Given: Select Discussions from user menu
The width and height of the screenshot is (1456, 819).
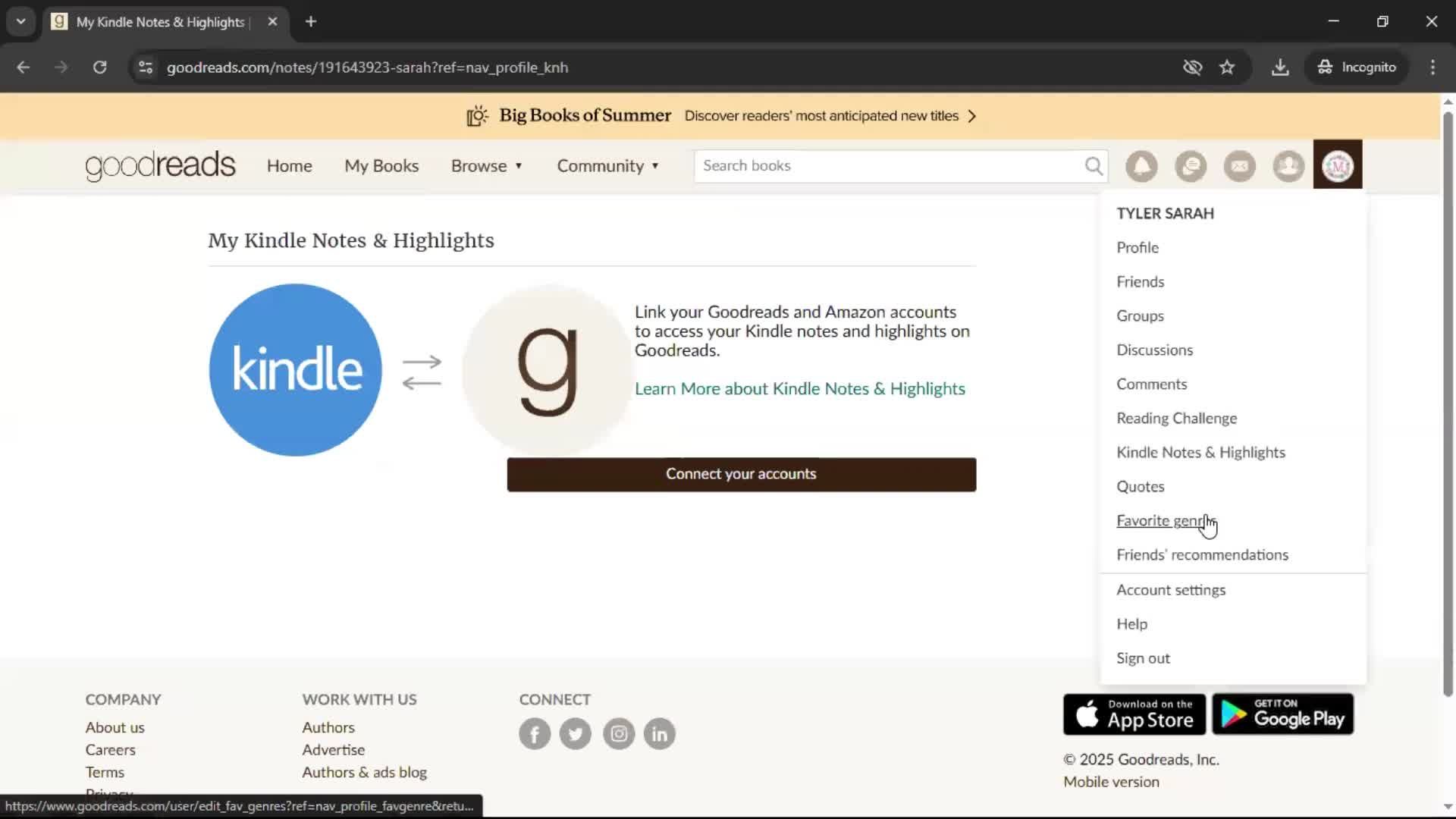Looking at the screenshot, I should (x=1154, y=350).
